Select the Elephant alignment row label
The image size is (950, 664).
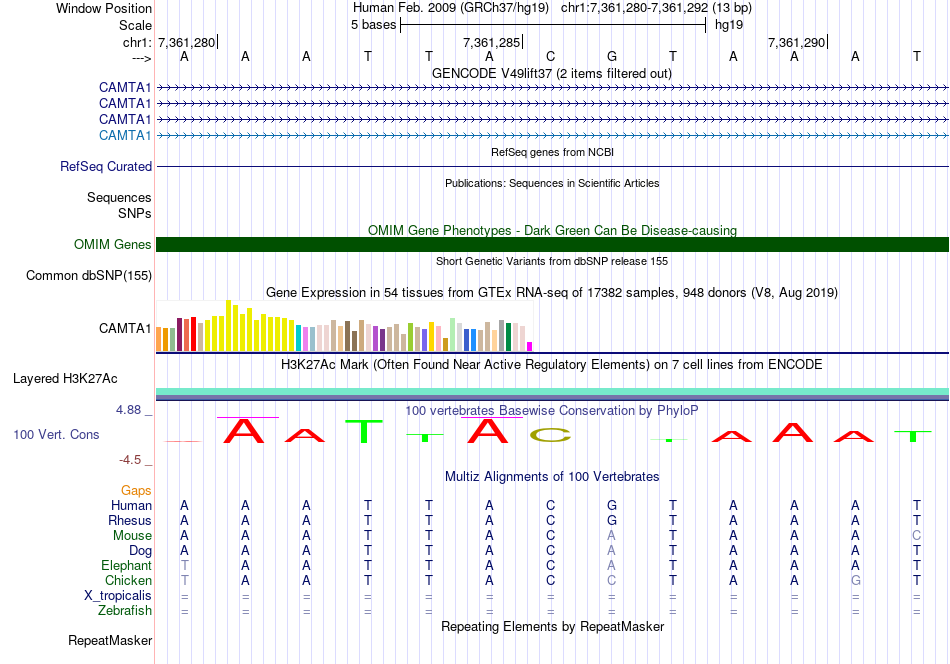[126, 565]
